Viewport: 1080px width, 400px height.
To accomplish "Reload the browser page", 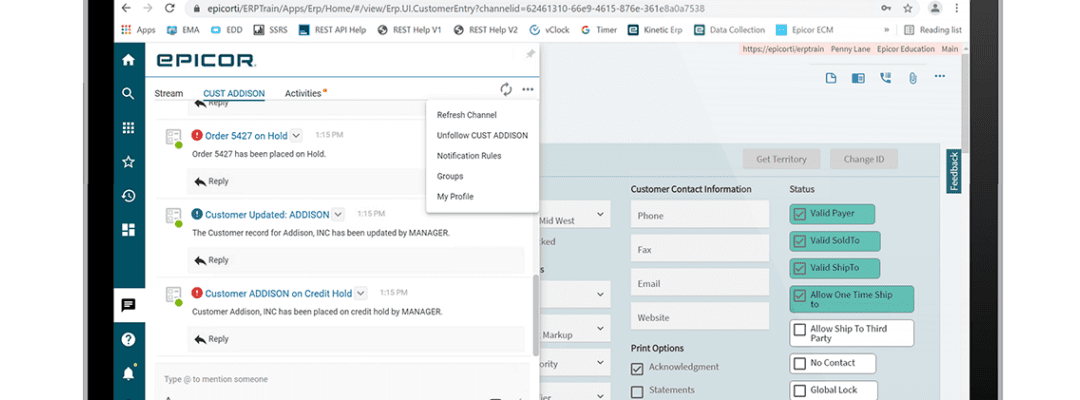I will (169, 8).
